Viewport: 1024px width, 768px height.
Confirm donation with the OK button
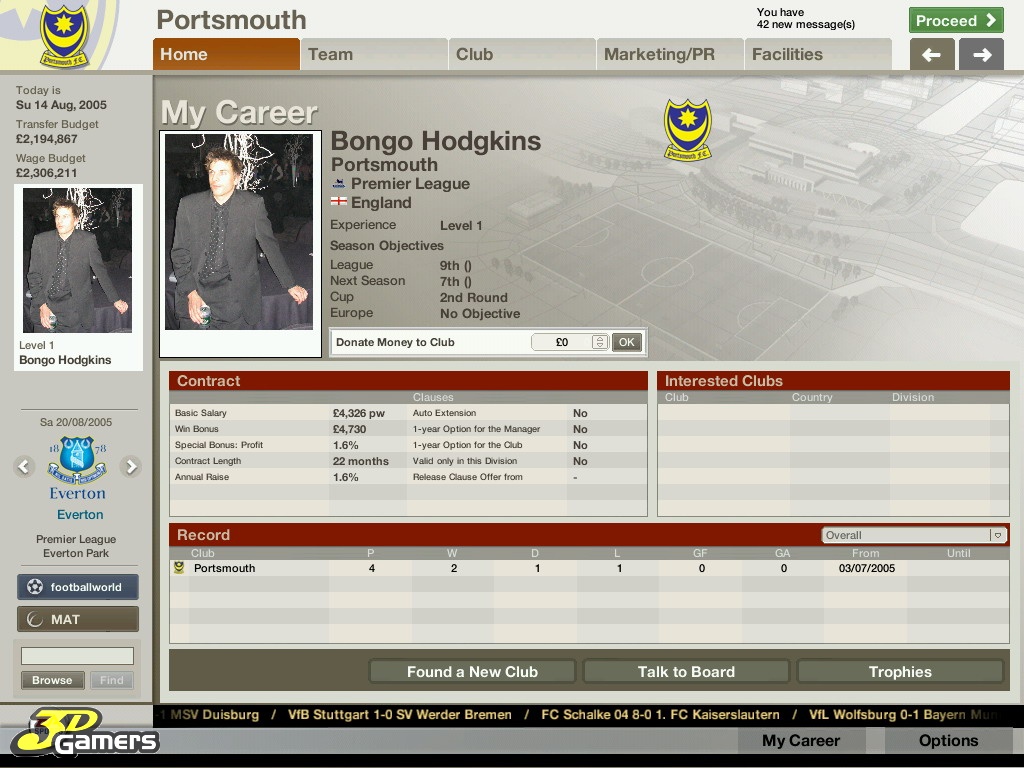tap(627, 342)
